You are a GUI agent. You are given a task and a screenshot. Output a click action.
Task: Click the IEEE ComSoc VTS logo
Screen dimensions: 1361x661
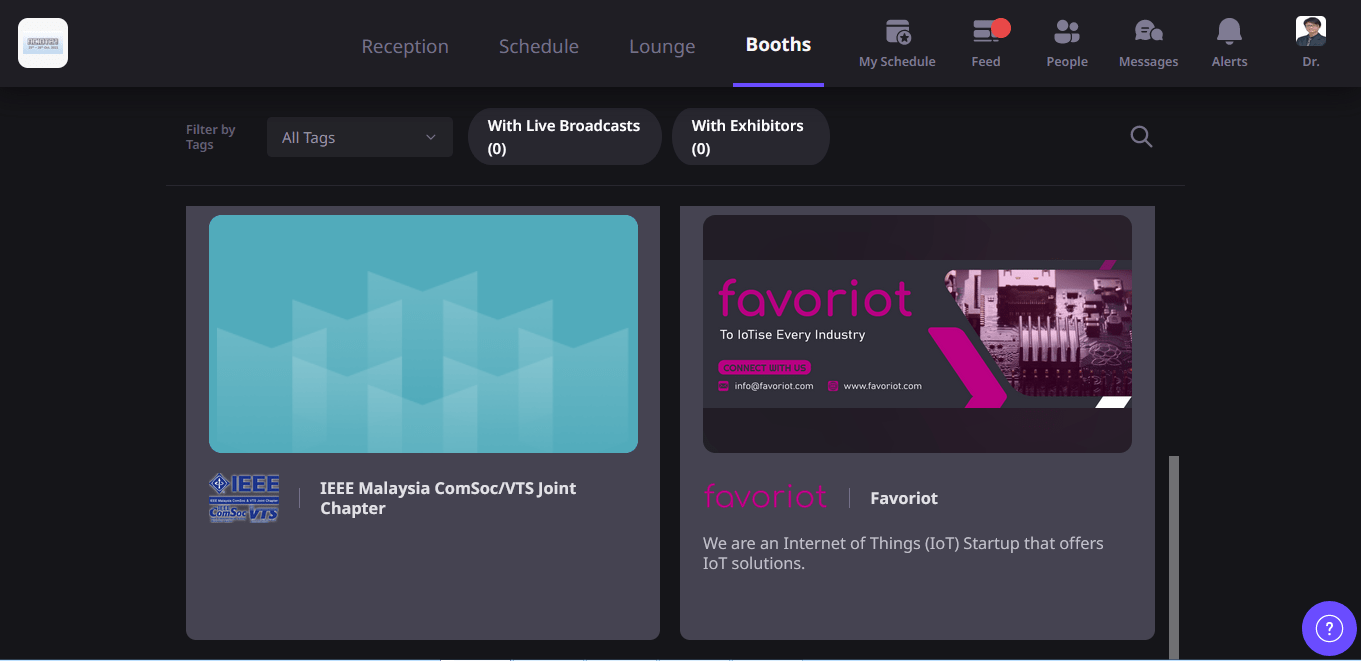[x=244, y=498]
